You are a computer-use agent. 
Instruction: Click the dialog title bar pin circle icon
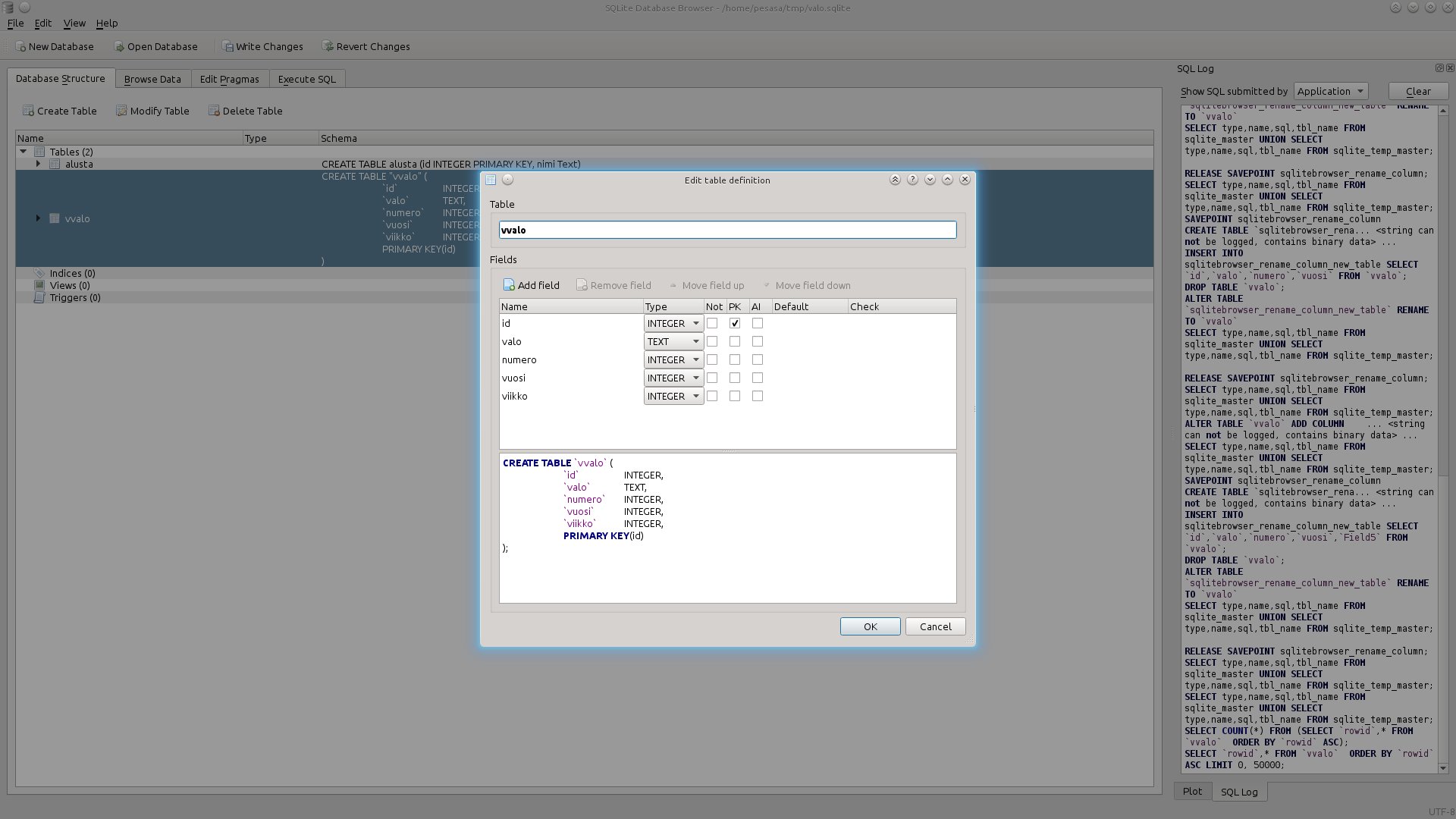point(508,180)
